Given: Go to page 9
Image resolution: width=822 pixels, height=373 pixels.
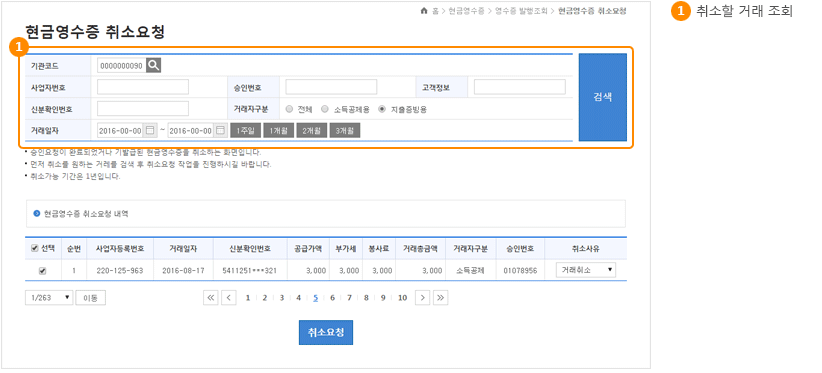Looking at the screenshot, I should 383,298.
